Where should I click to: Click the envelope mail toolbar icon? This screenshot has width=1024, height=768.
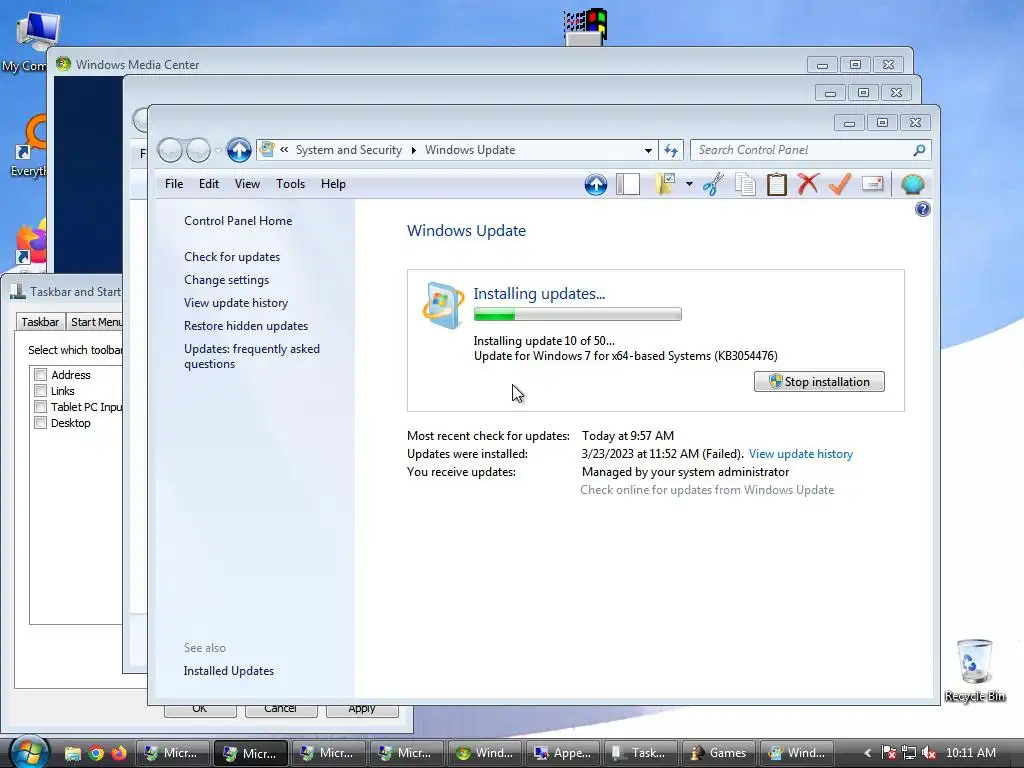[872, 184]
